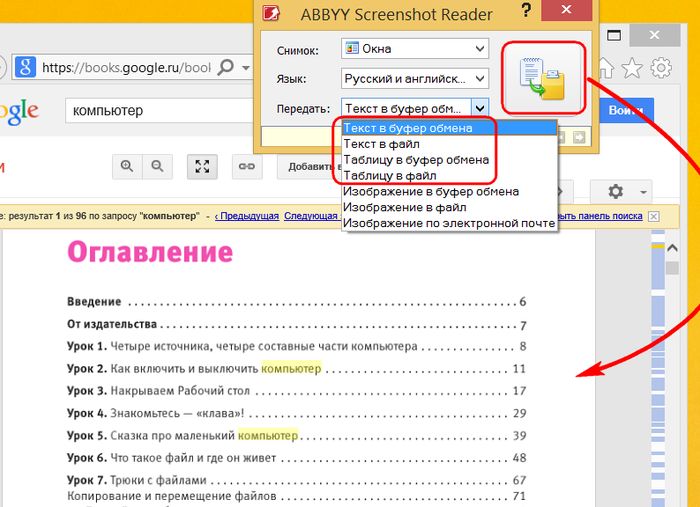Viewport: 700px width, 507px height.
Task: Click the zoom in magnifier icon
Action: [x=127, y=166]
